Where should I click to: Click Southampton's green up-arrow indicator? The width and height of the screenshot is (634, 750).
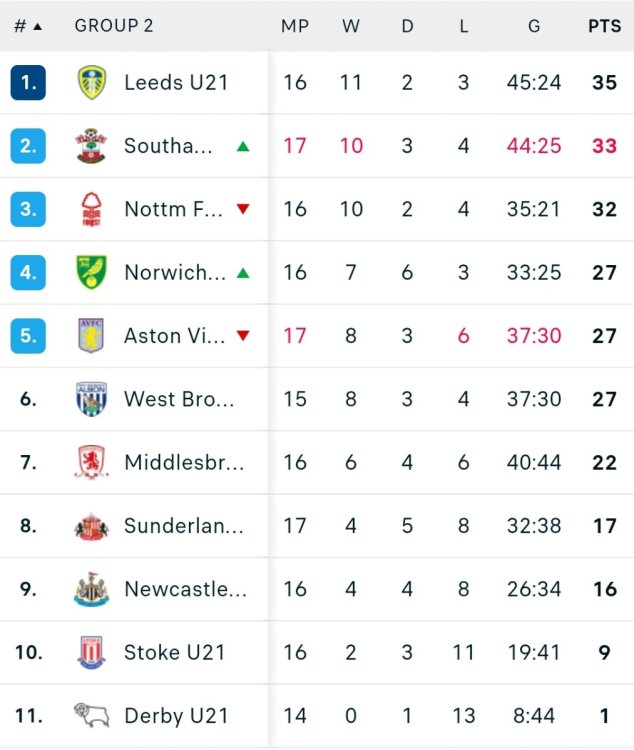tap(243, 146)
